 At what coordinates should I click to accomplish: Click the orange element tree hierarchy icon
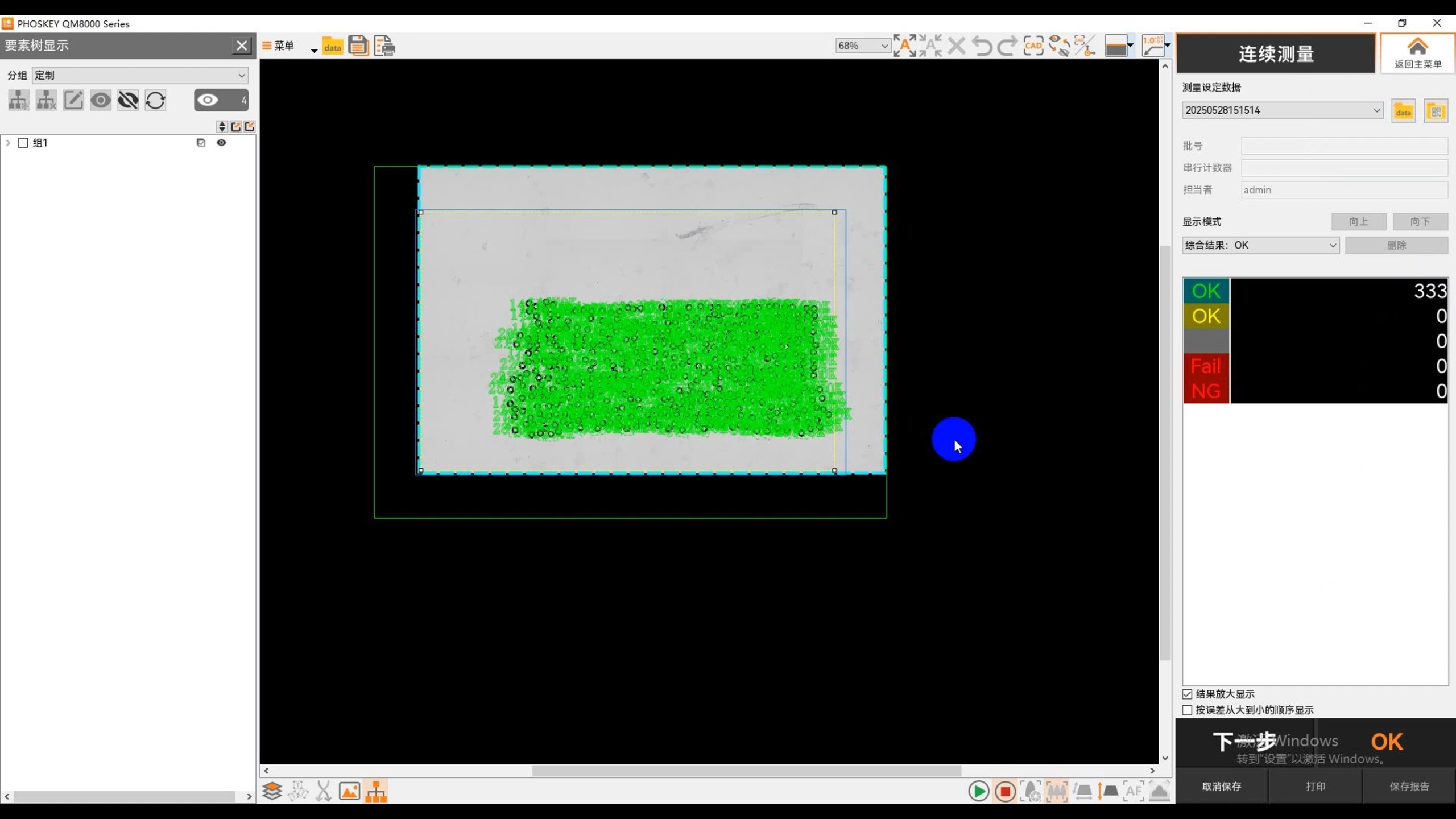coord(376,791)
